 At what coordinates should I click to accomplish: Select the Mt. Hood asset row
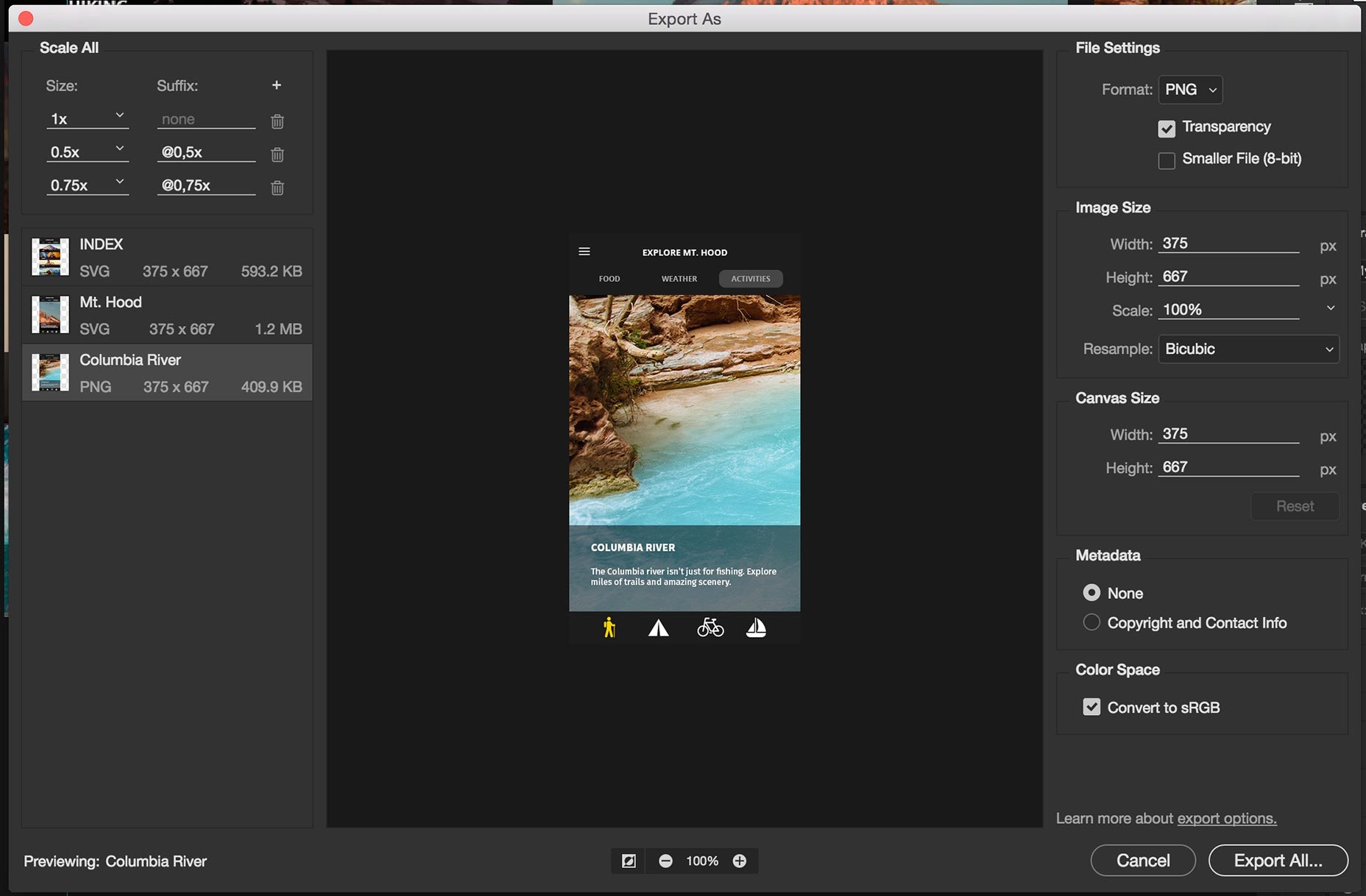pos(167,316)
